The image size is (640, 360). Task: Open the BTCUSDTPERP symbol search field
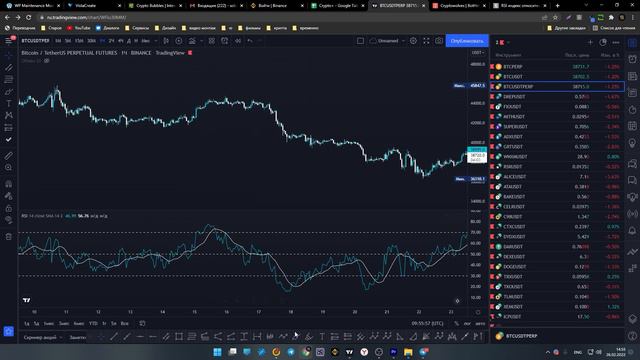(x=36, y=41)
